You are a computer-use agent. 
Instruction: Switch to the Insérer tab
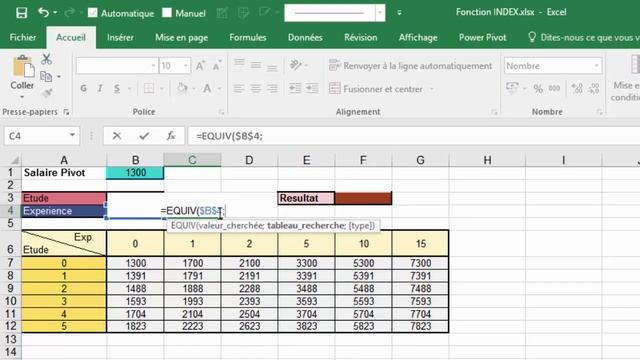(120, 38)
